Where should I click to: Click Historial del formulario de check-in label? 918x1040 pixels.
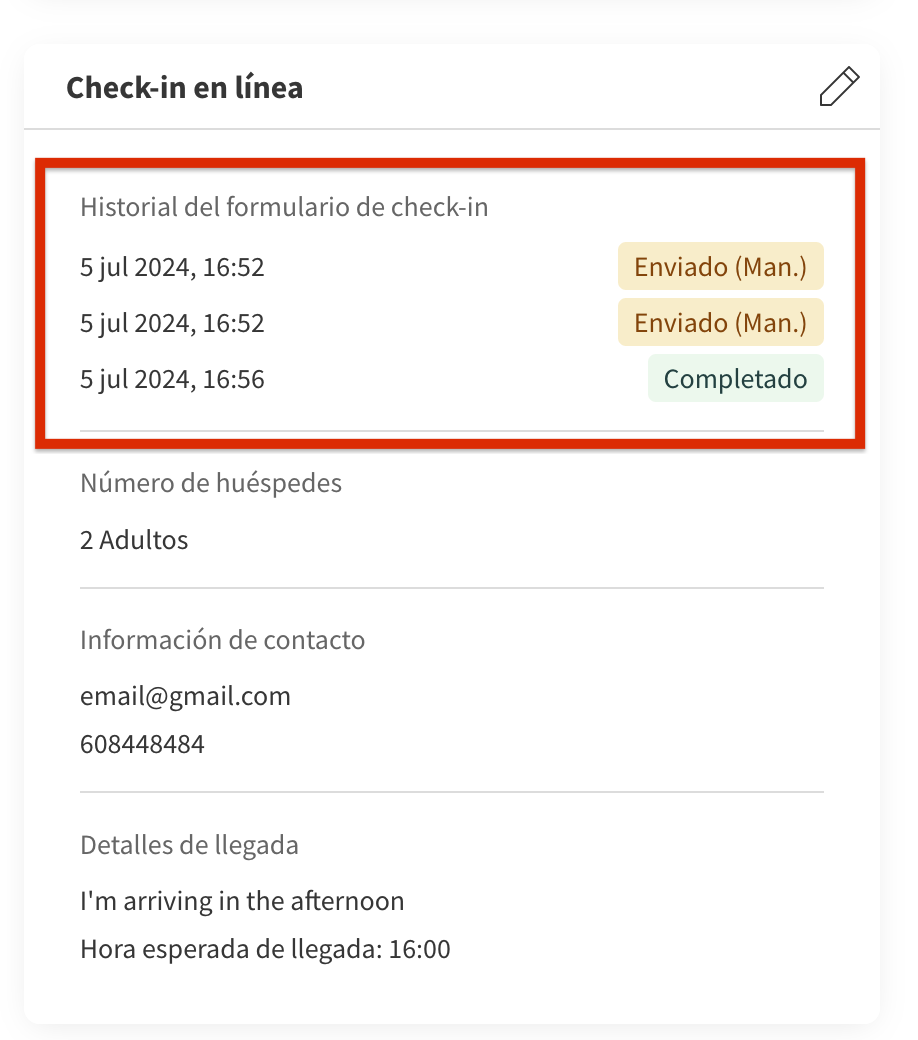[283, 208]
